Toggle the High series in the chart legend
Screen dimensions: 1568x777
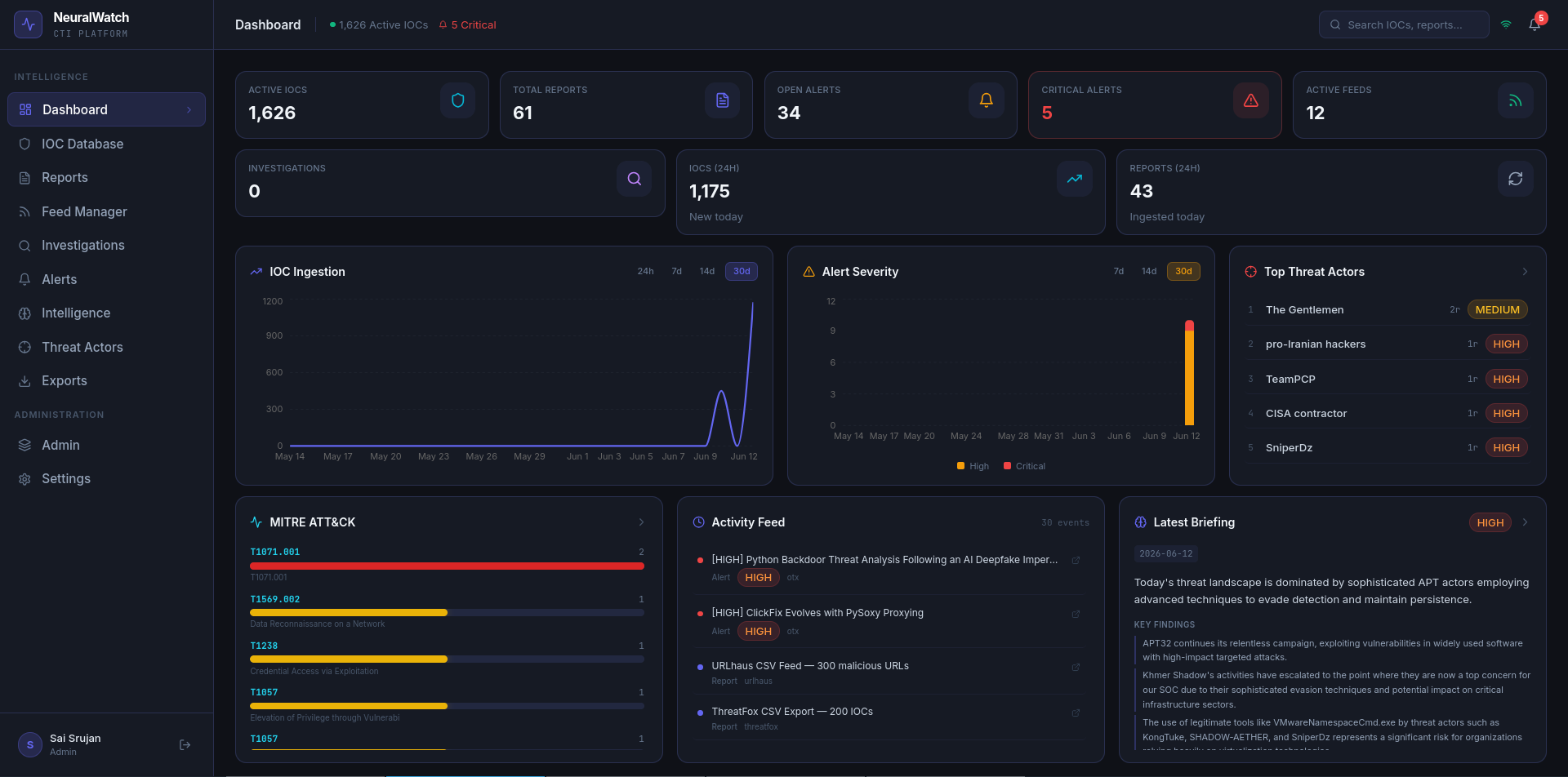973,466
